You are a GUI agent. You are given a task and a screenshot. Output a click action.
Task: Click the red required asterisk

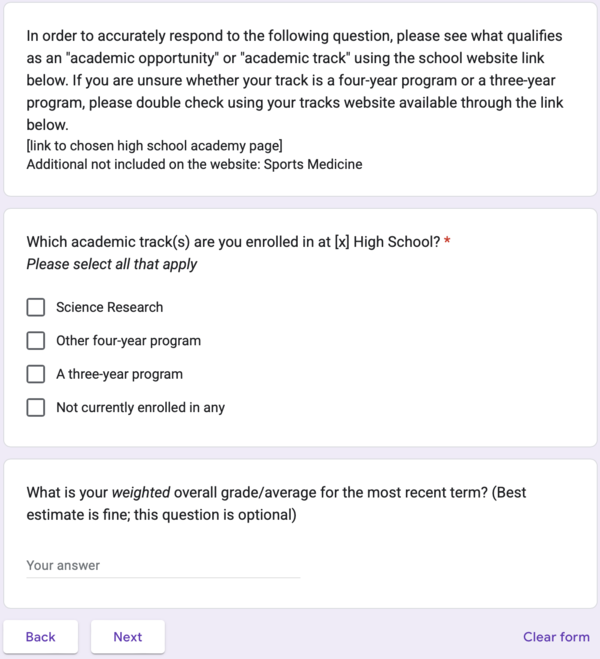pos(447,242)
